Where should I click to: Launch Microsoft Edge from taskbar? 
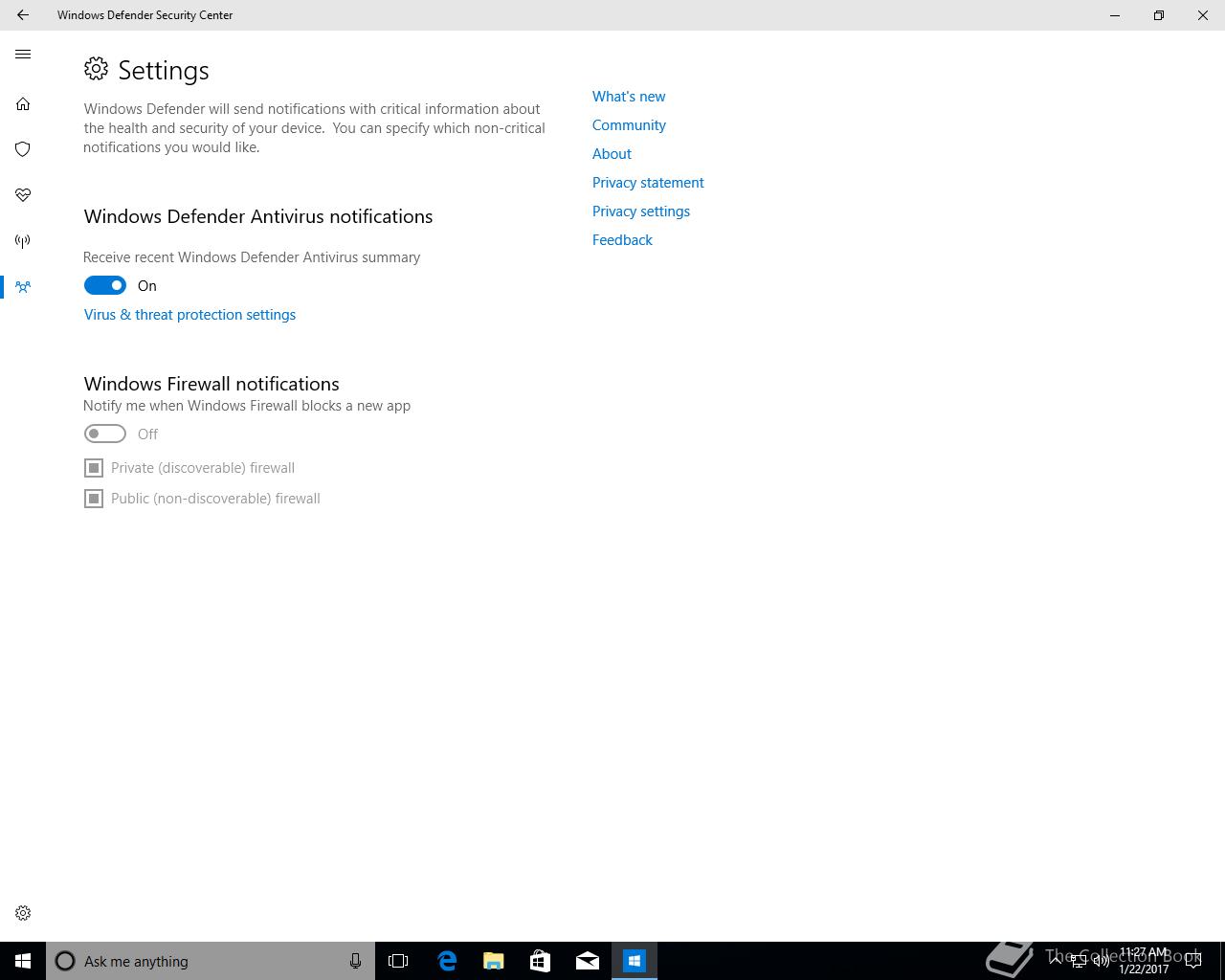coord(447,961)
